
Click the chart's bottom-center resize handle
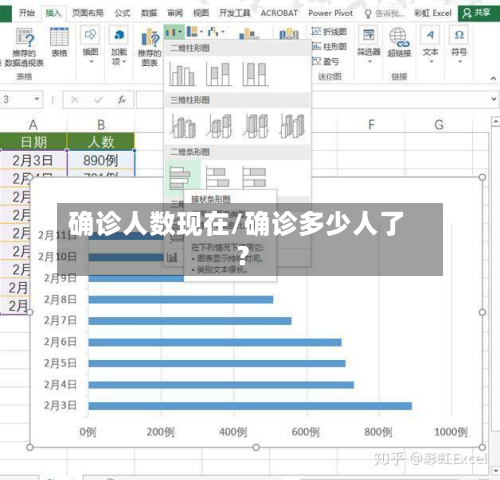pyautogui.click(x=256, y=447)
